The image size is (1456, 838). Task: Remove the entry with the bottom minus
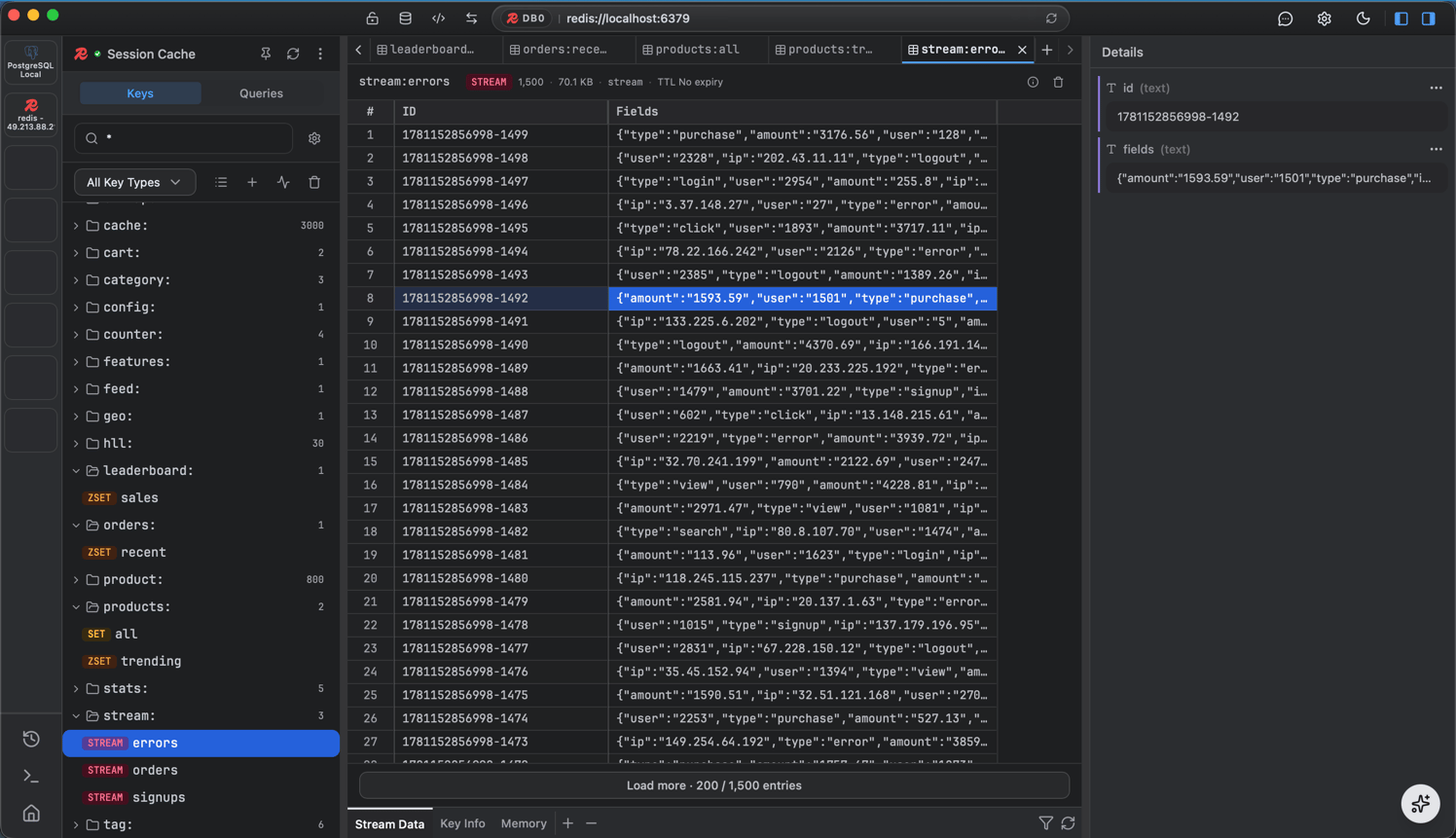(x=591, y=823)
